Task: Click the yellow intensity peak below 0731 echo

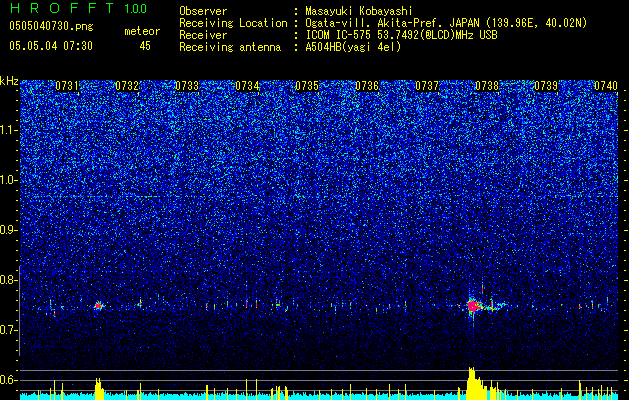Action: (x=99, y=388)
